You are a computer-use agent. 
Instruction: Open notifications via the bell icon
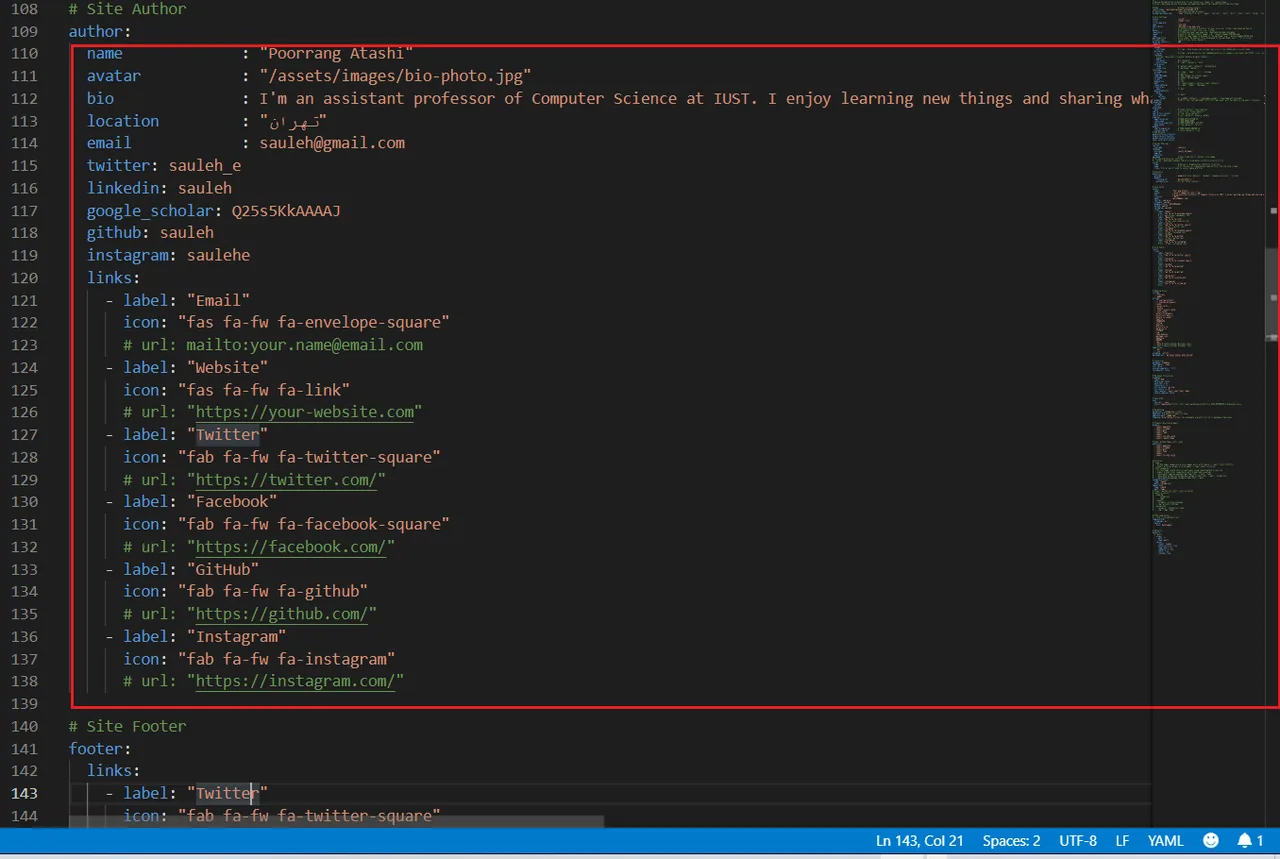(x=1250, y=841)
